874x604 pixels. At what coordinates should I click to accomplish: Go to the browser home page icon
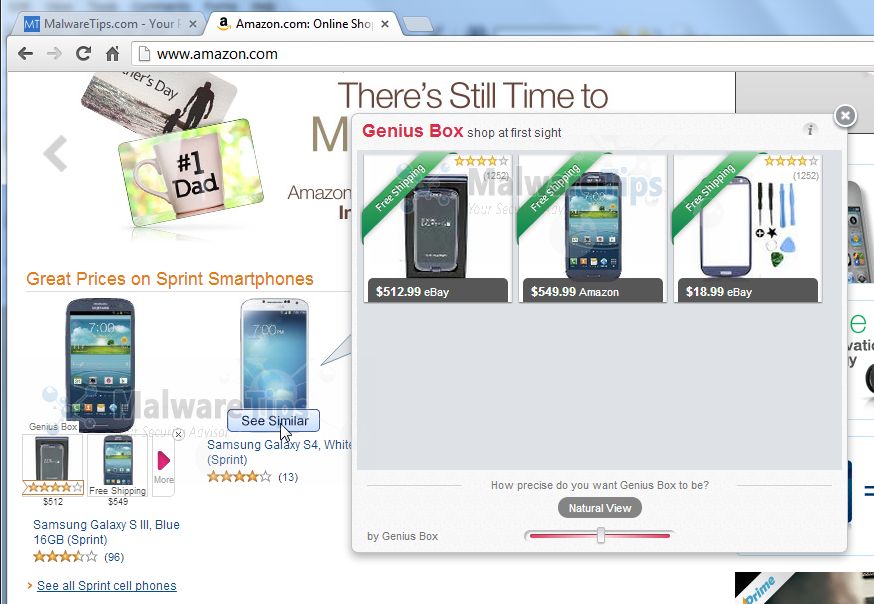coord(113,54)
